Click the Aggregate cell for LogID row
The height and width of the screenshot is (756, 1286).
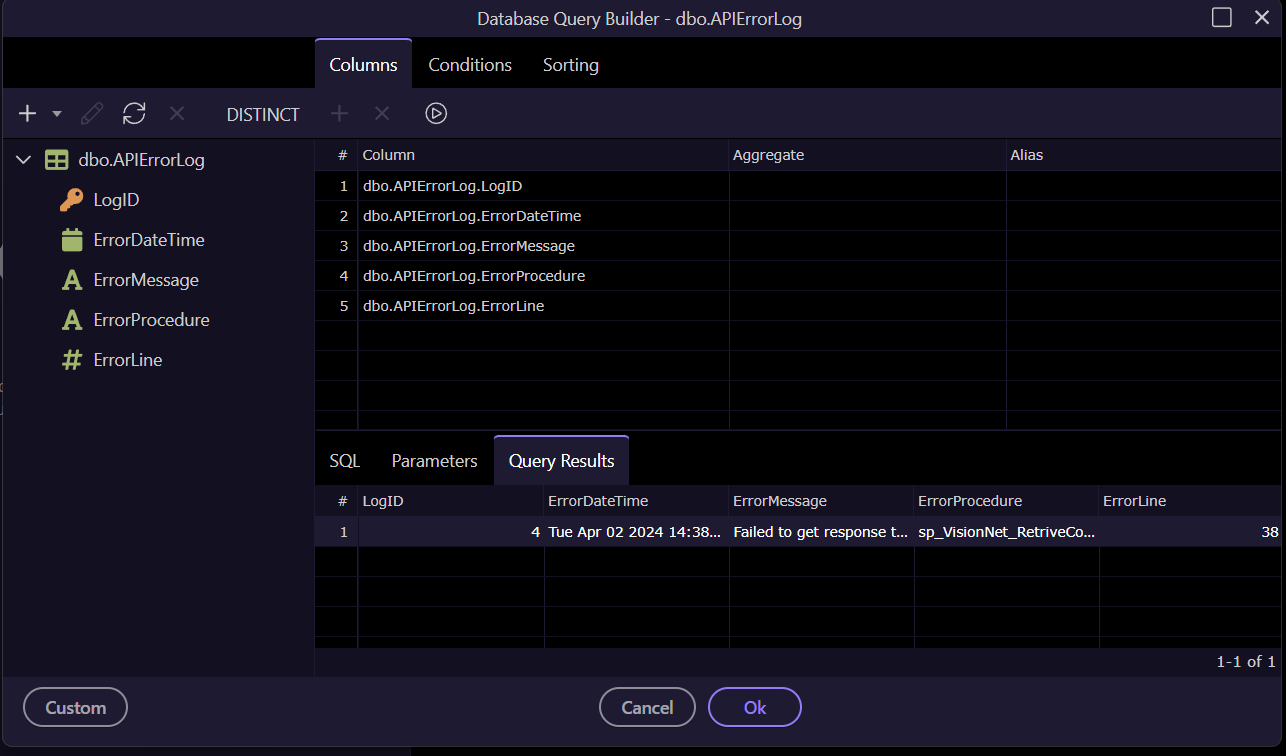point(868,186)
